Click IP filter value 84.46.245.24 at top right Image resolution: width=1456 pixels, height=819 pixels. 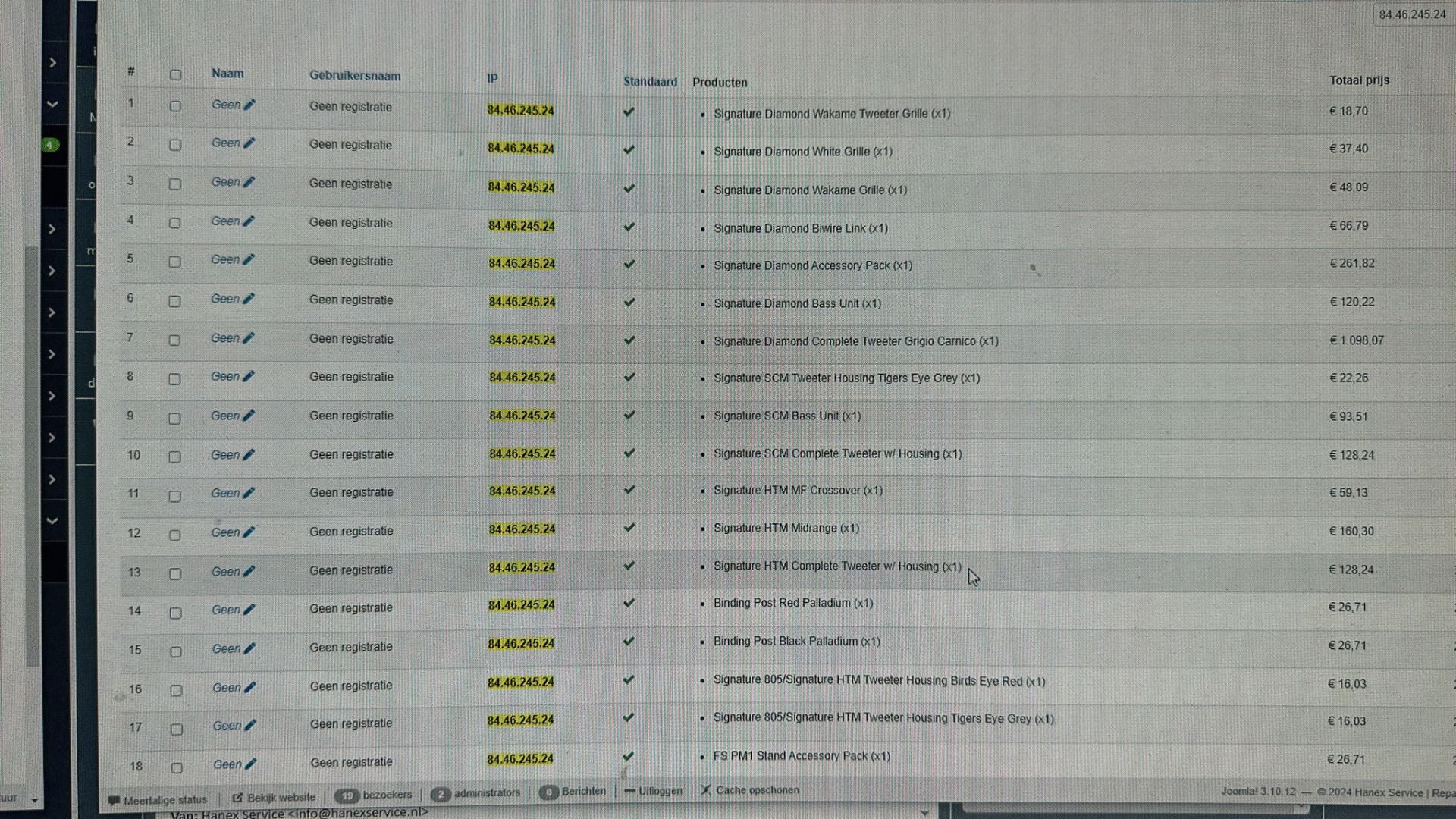(x=1412, y=14)
